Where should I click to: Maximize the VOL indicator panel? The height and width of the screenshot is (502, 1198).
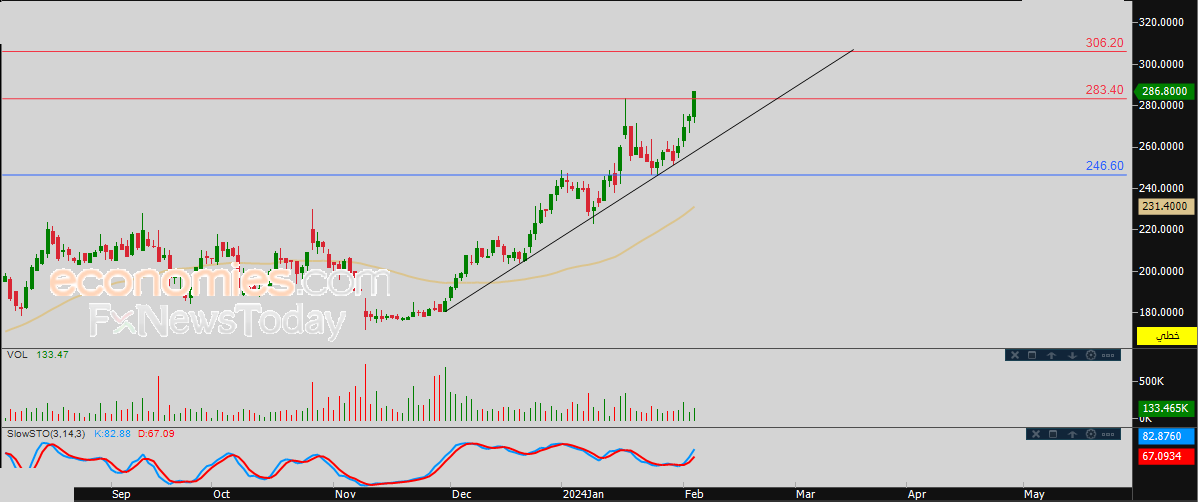coord(1032,355)
